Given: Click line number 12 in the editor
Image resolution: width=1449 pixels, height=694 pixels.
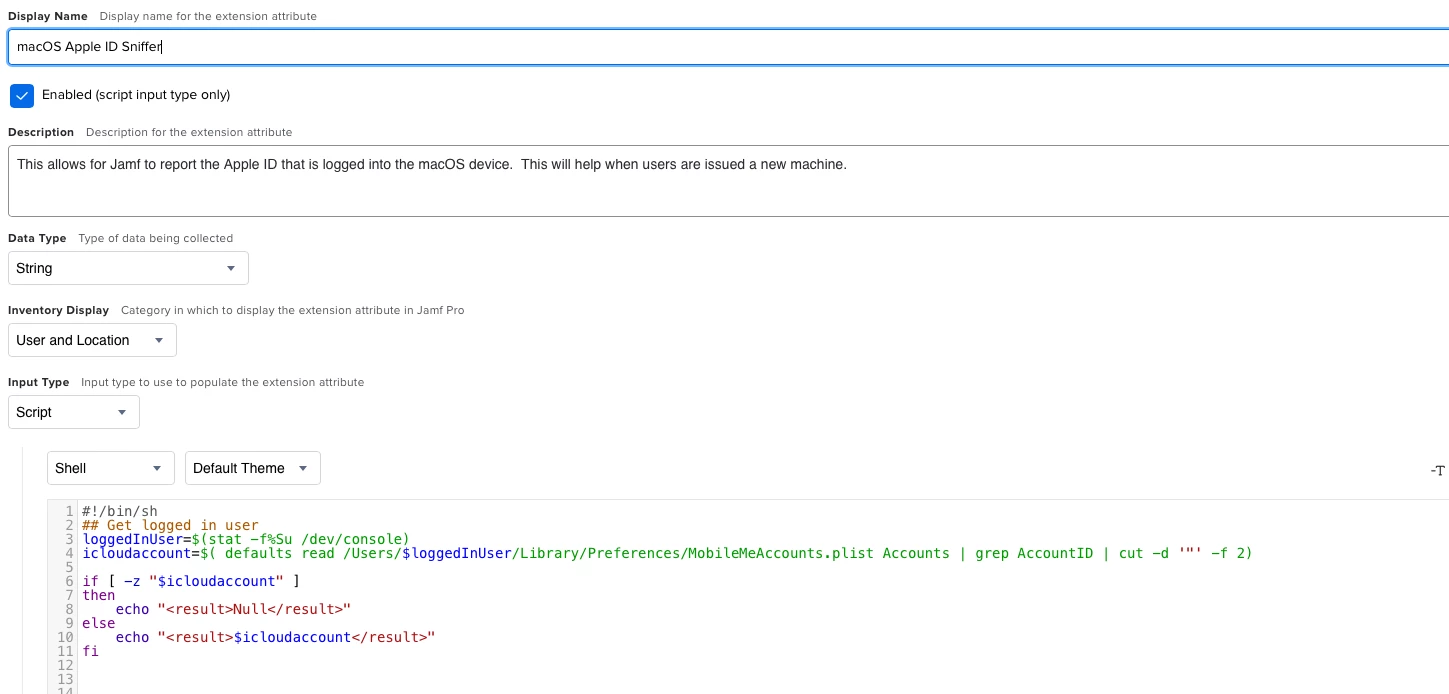Looking at the screenshot, I should 66,665.
